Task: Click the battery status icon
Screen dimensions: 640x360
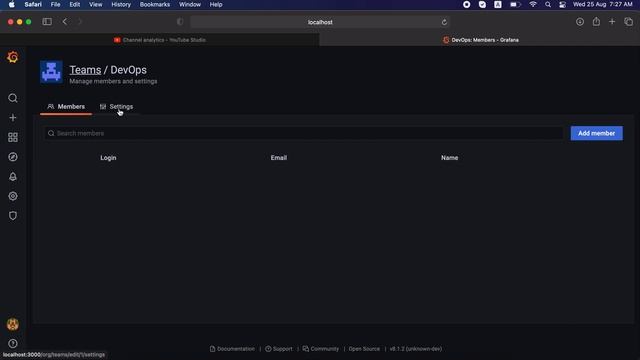Action: coord(515,4)
